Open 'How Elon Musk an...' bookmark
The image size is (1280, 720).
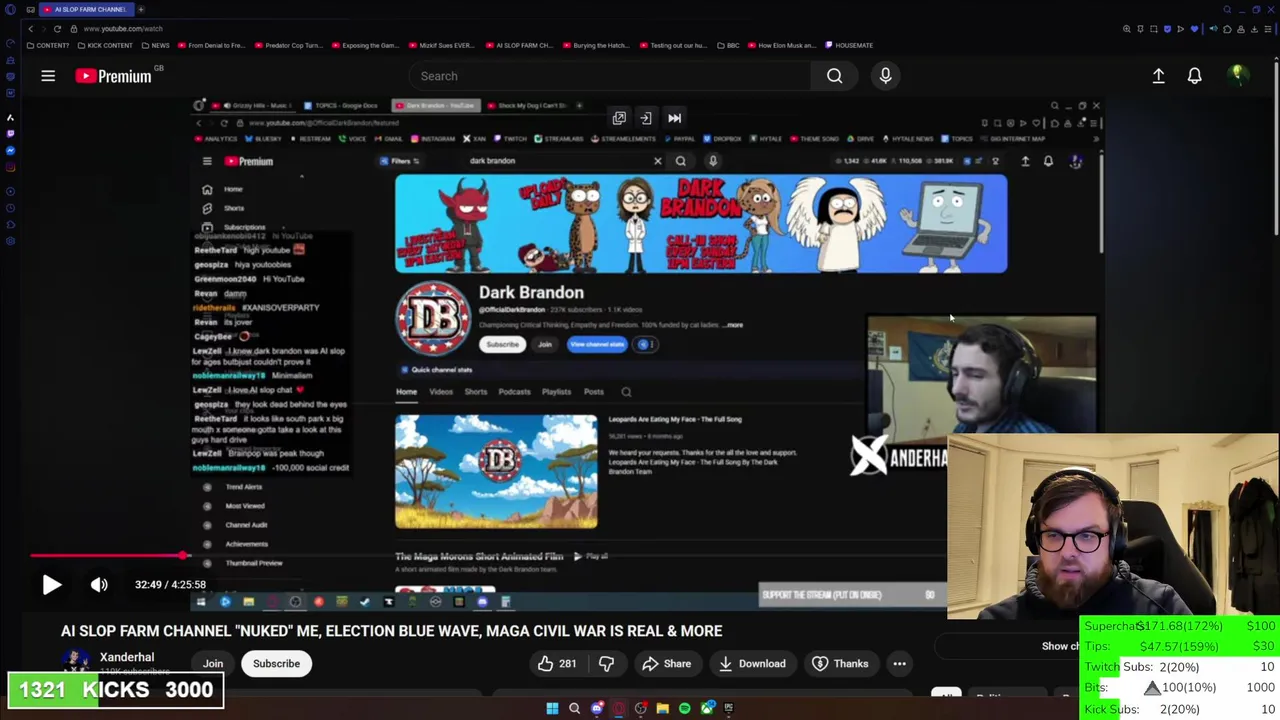click(783, 45)
